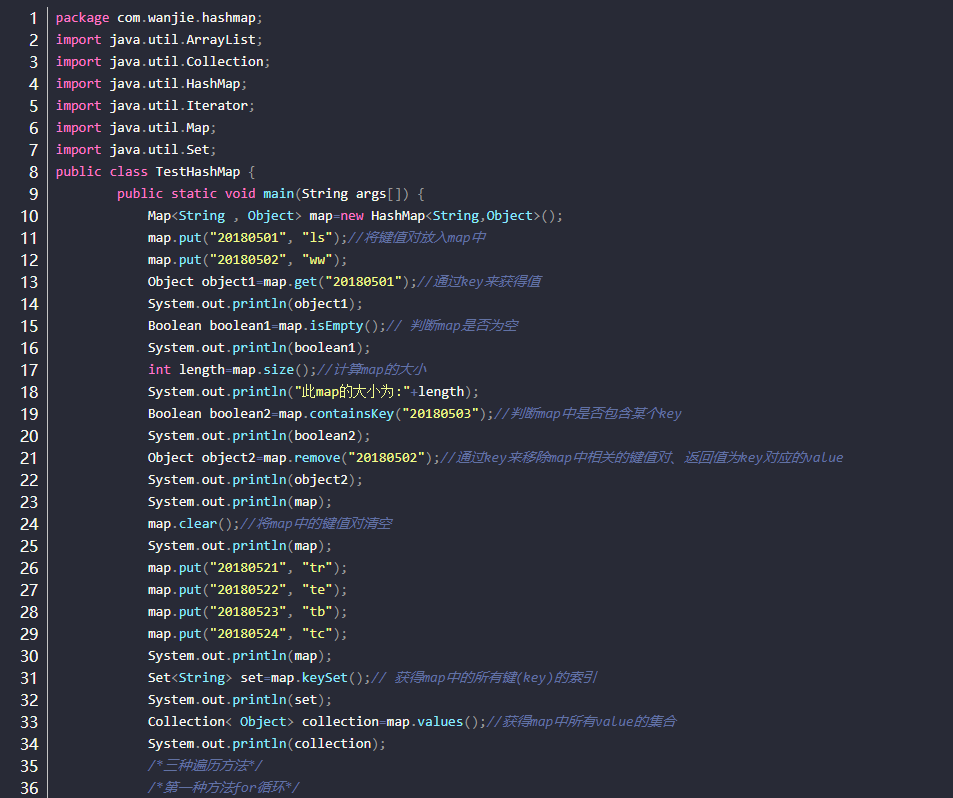Click the string "20180521" on line 26
The image size is (953, 798).
click(248, 568)
